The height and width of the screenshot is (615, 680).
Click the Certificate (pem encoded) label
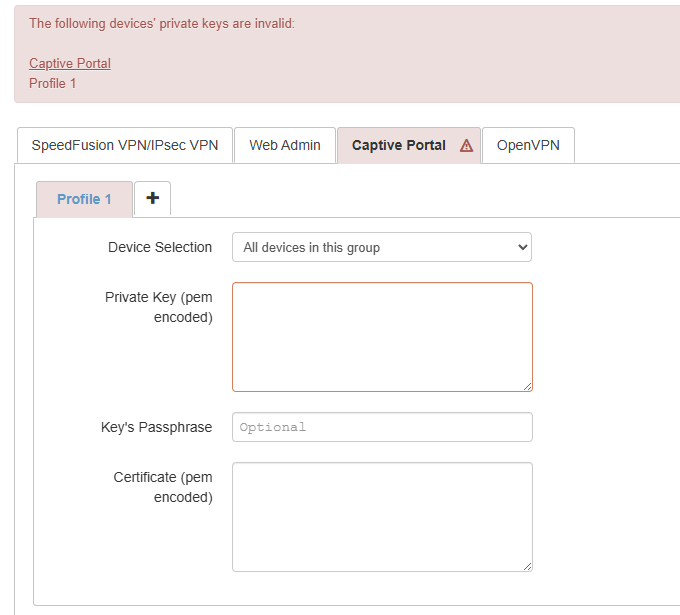[x=163, y=487]
